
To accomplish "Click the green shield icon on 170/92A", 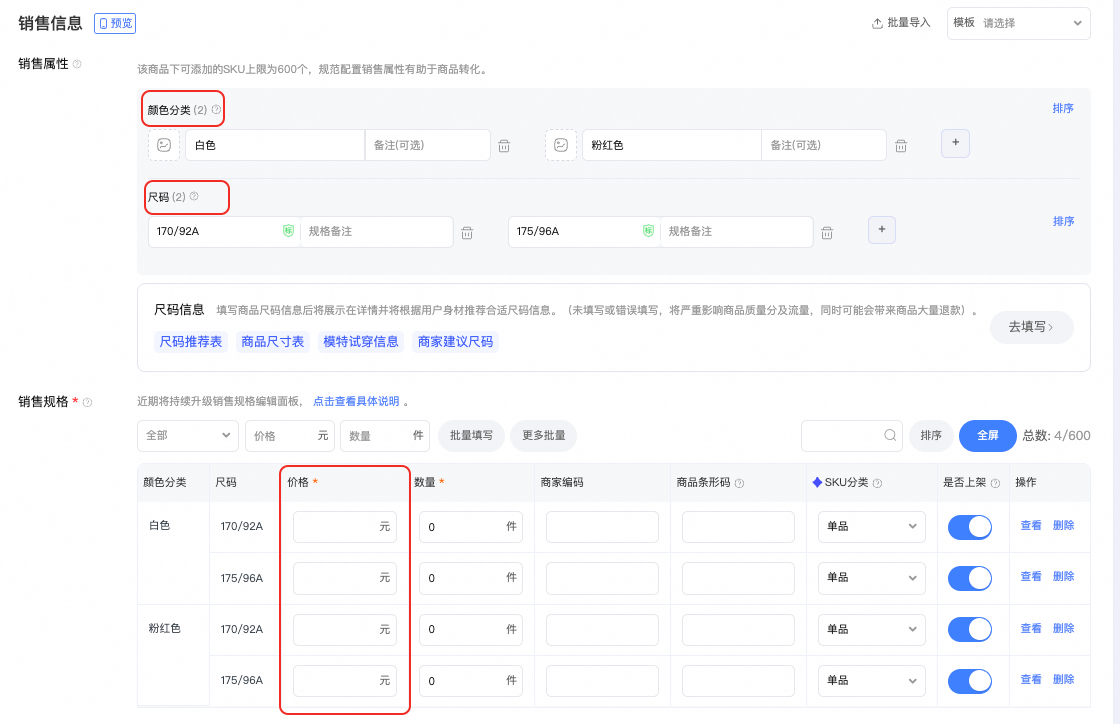I will [288, 231].
